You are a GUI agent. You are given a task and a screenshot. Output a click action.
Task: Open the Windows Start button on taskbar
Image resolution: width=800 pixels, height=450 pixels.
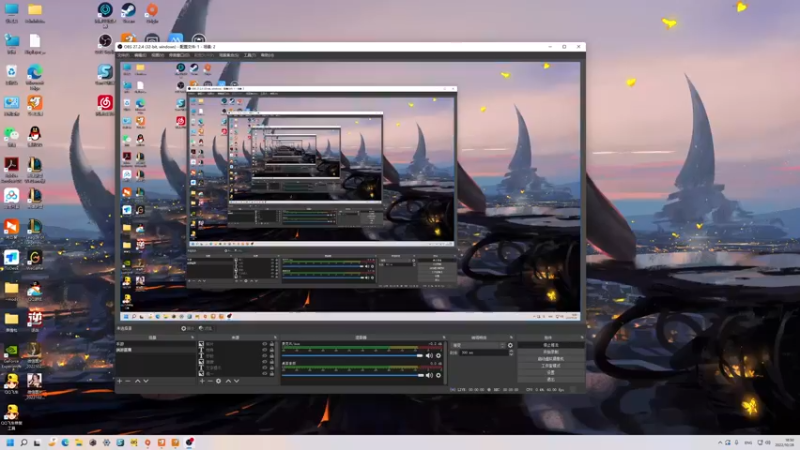coord(10,442)
